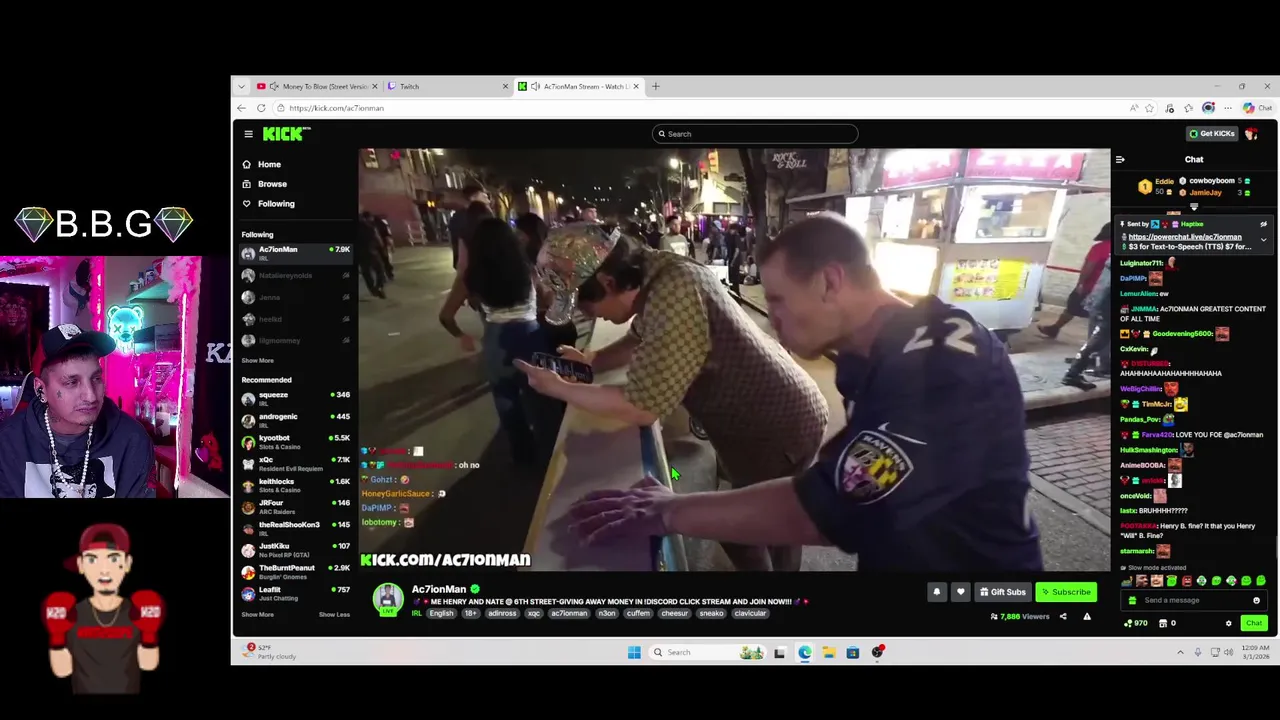The image size is (1280, 720).
Task: Open the chat gift shop icon
Action: pos(1163,623)
